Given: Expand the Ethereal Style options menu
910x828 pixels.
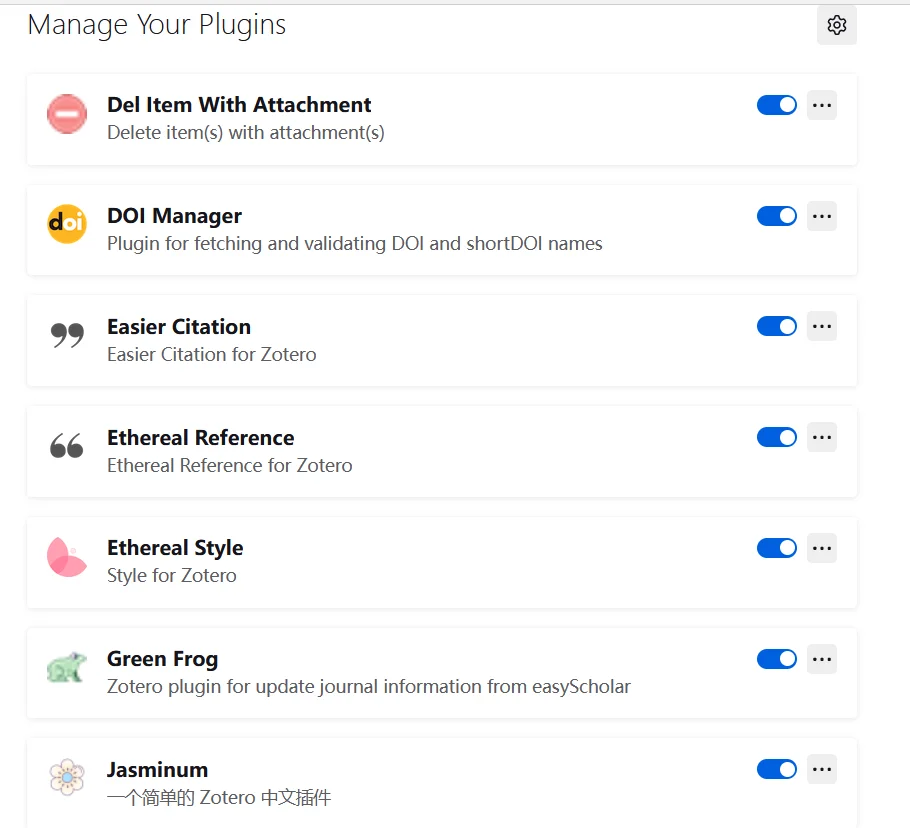Looking at the screenshot, I should click(x=821, y=548).
